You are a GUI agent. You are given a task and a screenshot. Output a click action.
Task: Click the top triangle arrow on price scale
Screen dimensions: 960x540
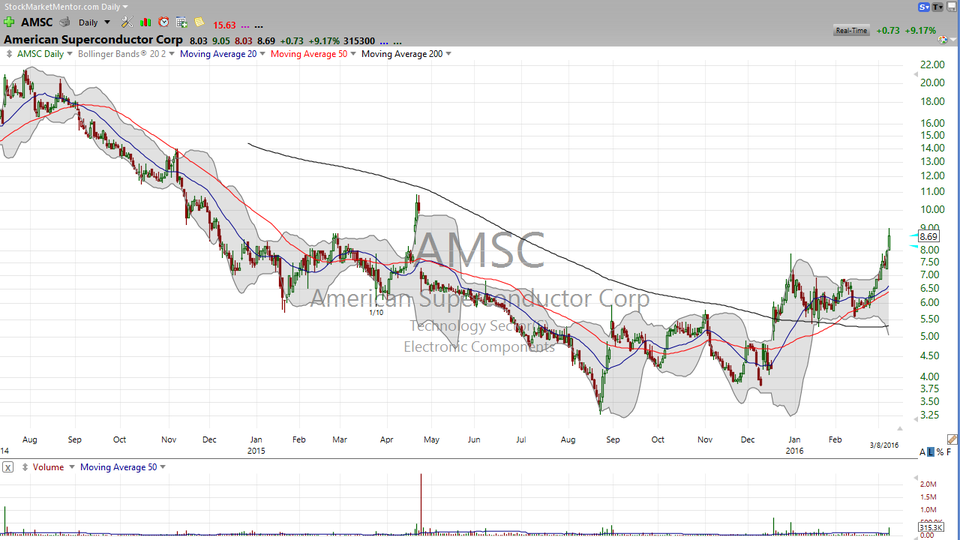tap(916, 74)
